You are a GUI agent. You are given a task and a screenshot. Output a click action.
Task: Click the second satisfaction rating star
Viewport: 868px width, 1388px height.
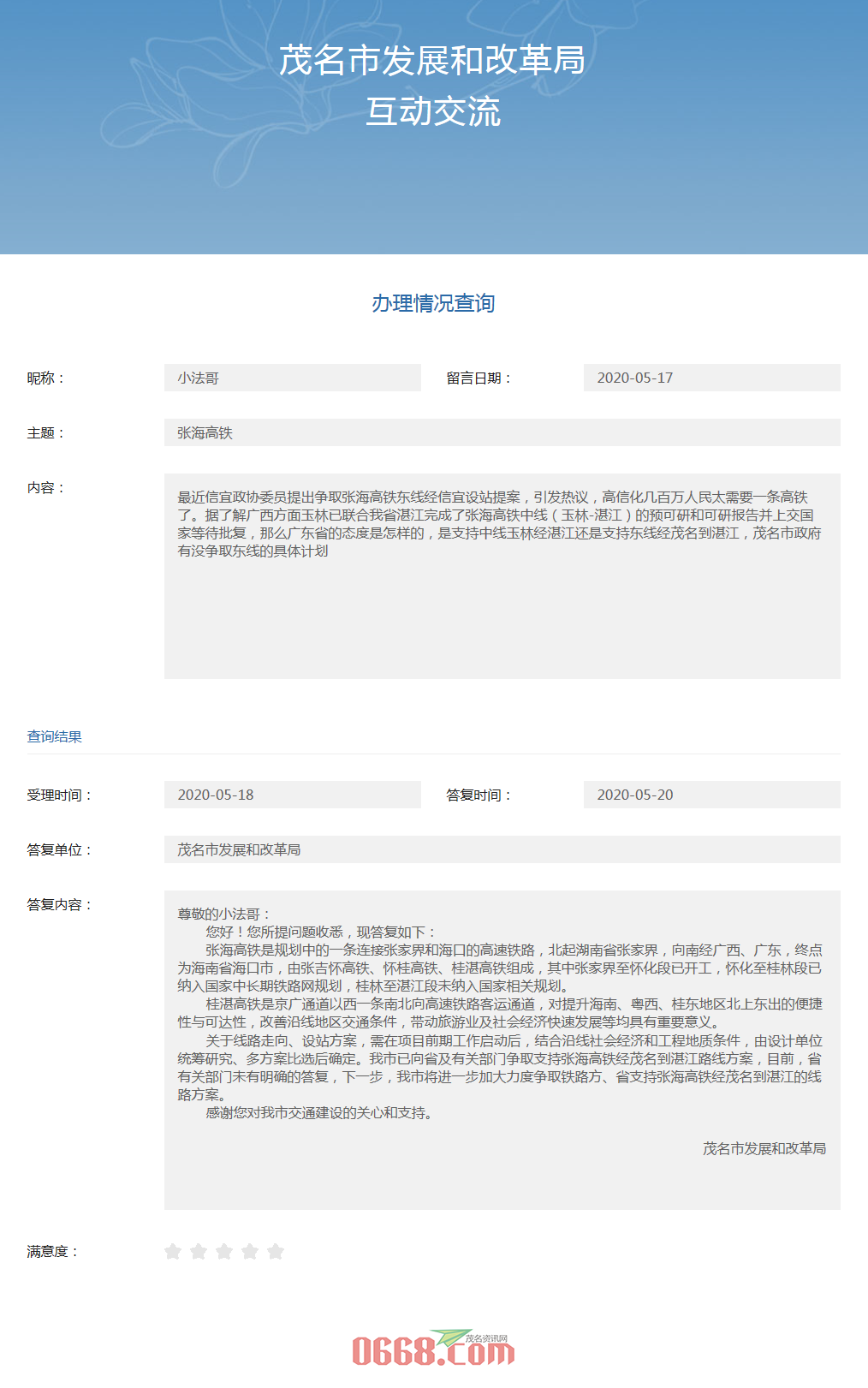tap(199, 1252)
